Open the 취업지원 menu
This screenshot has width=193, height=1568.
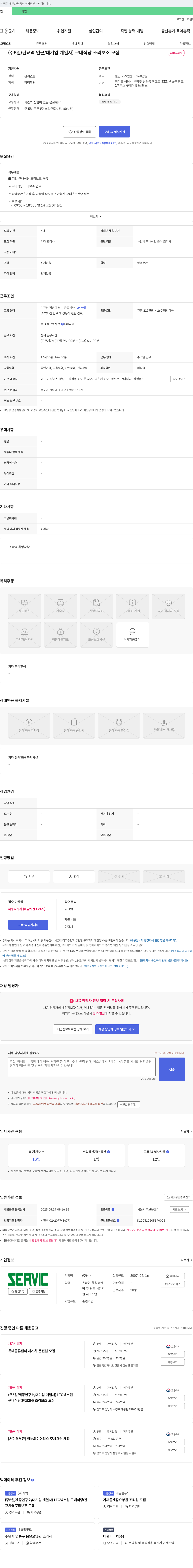[64, 31]
